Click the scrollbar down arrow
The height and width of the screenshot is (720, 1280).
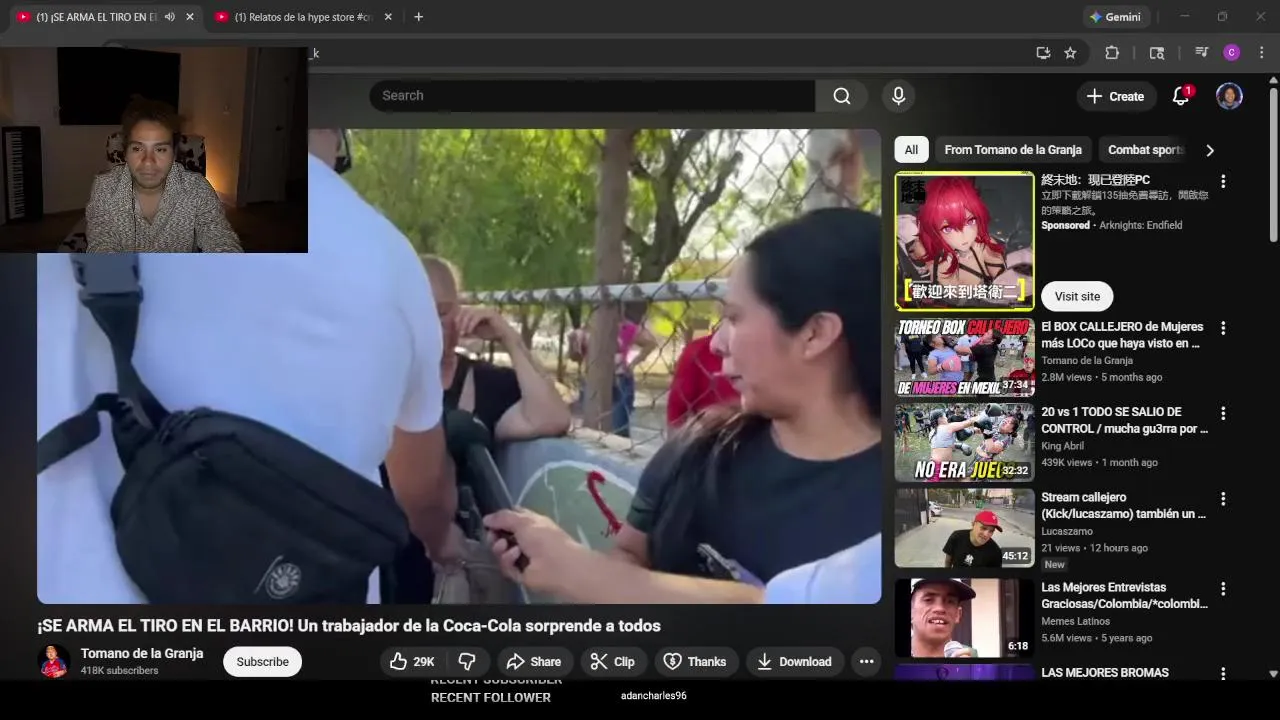pyautogui.click(x=1273, y=674)
